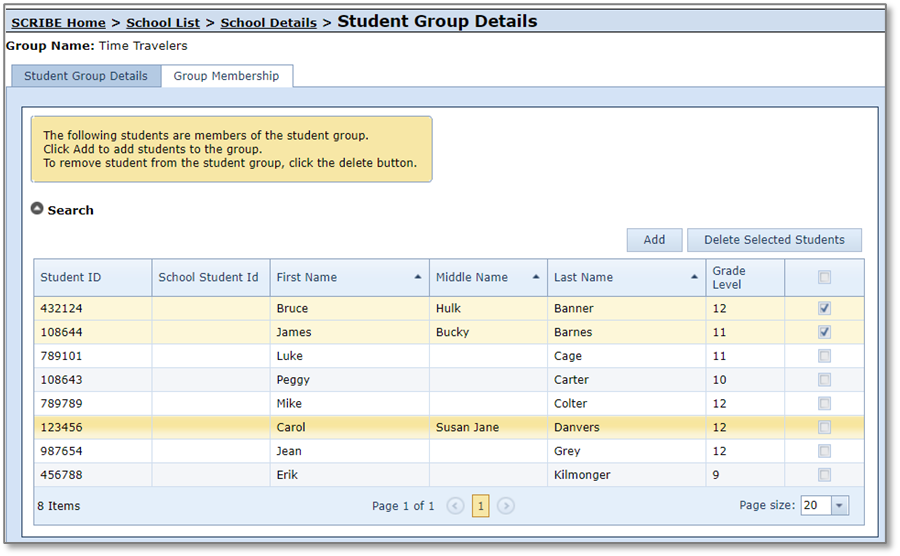
Task: Click first name Peggy
Action: (x=293, y=380)
